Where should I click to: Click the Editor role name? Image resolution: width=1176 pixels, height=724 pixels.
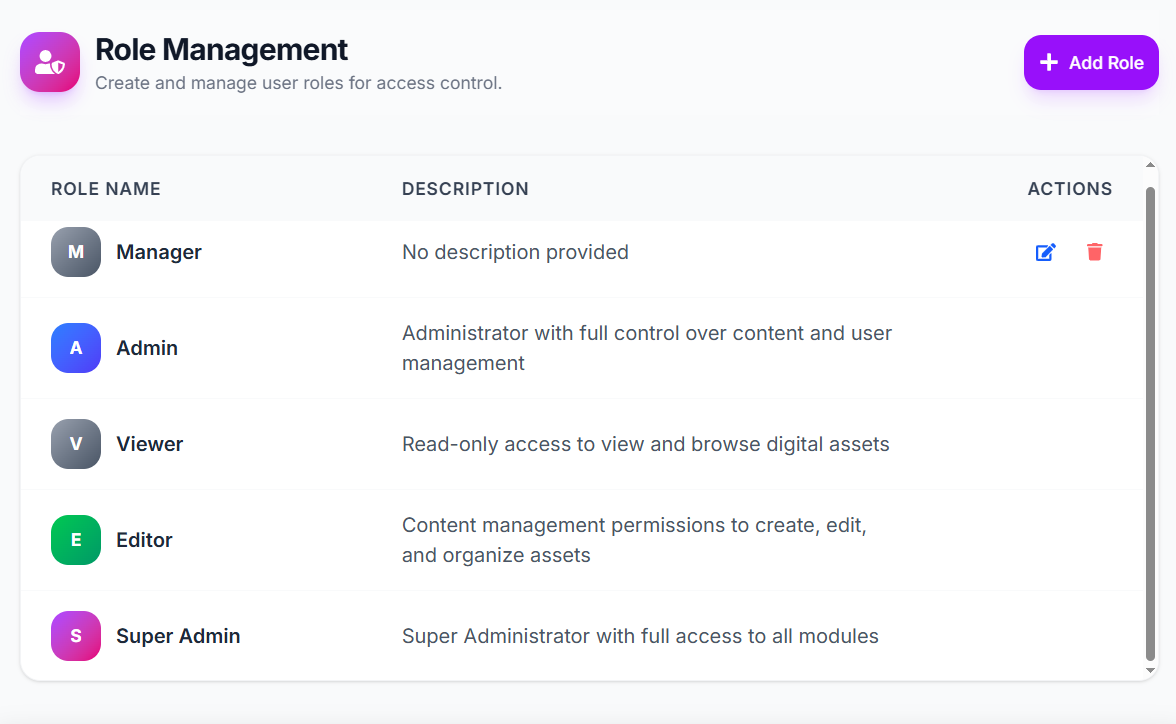pyautogui.click(x=145, y=540)
